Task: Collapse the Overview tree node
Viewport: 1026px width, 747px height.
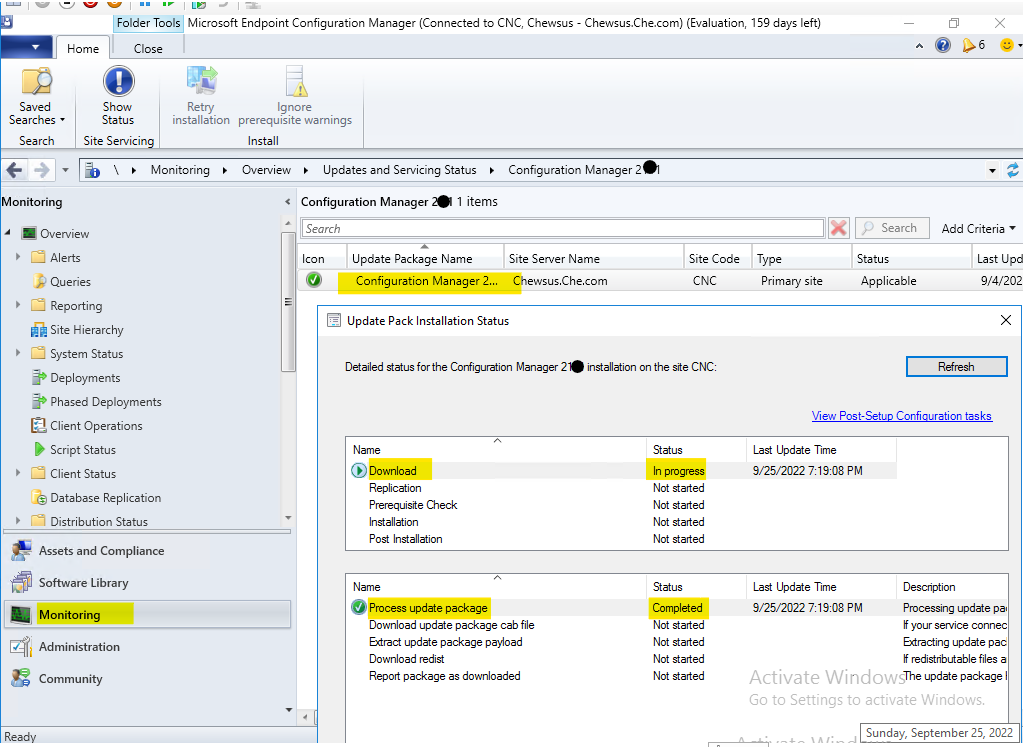Action: click(x=9, y=233)
